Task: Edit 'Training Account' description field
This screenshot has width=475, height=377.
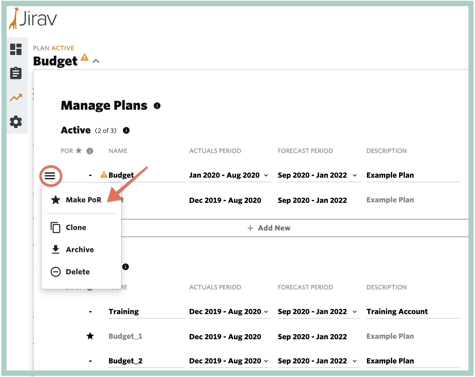Action: (x=413, y=312)
